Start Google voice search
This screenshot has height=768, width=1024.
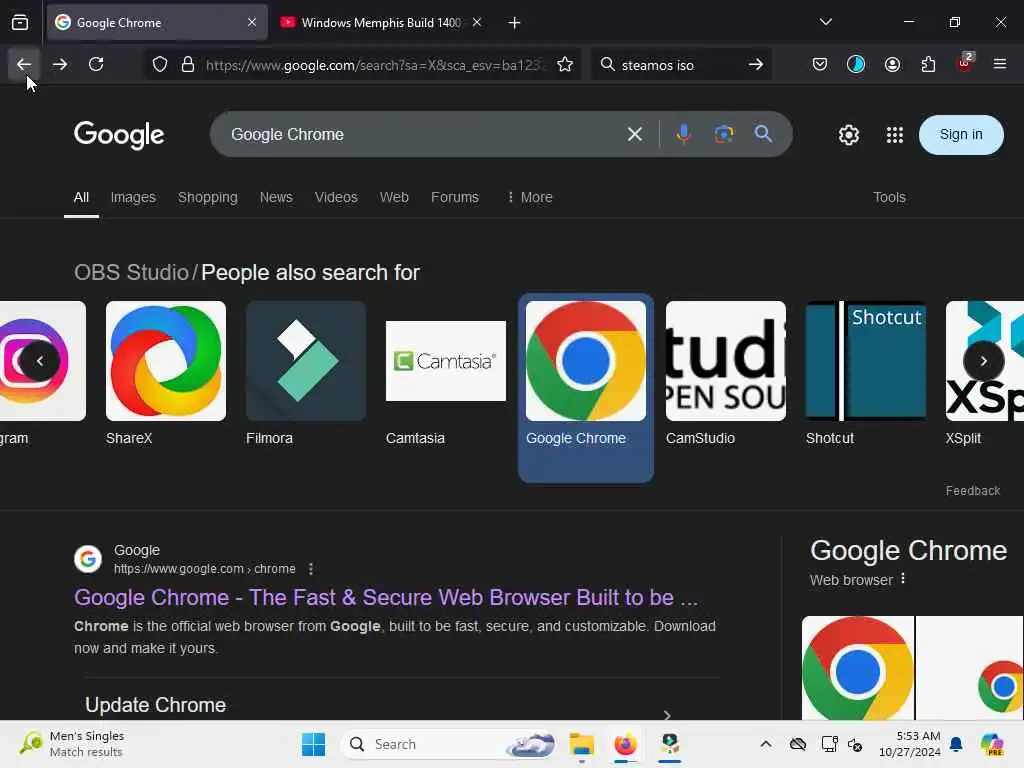point(684,135)
